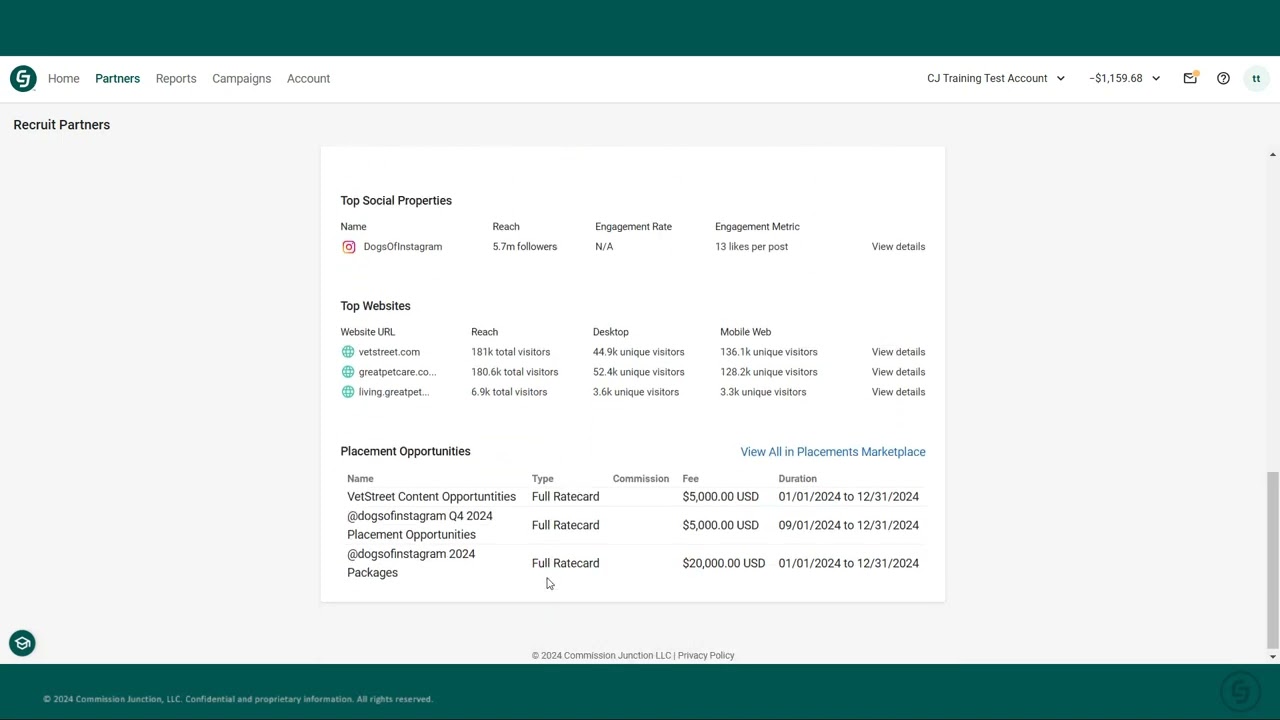The height and width of the screenshot is (720, 1280).
Task: Click the 180.6k total visitors value
Action: [x=515, y=372]
